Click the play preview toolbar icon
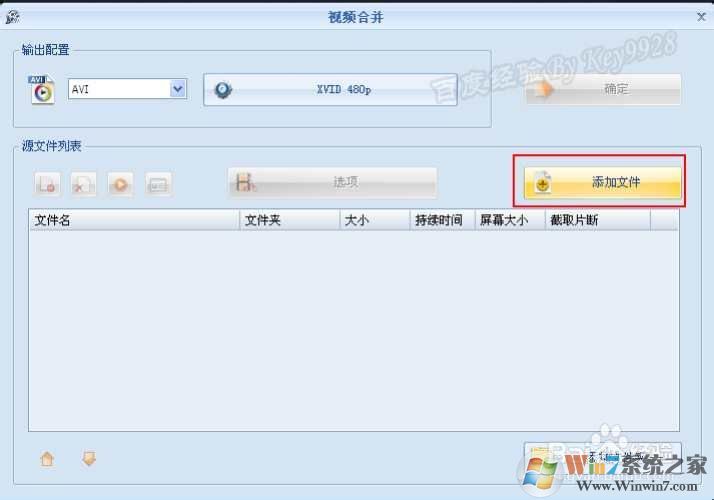Screen dimensions: 714x500 [x=121, y=184]
